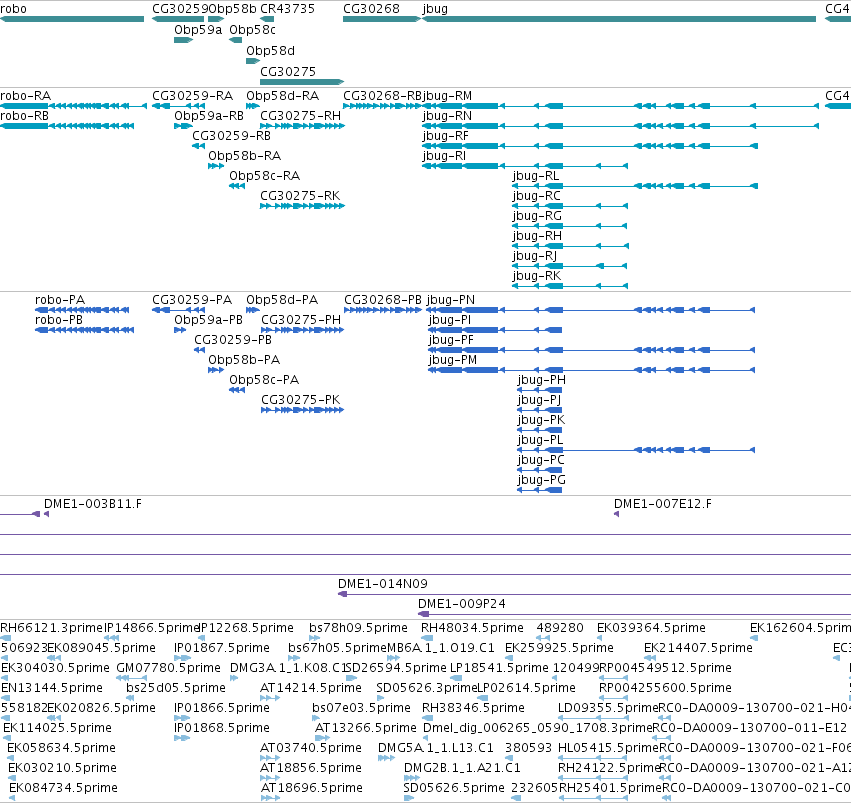
Task: Select the Obp59a-RB transcript label
Action: point(209,116)
